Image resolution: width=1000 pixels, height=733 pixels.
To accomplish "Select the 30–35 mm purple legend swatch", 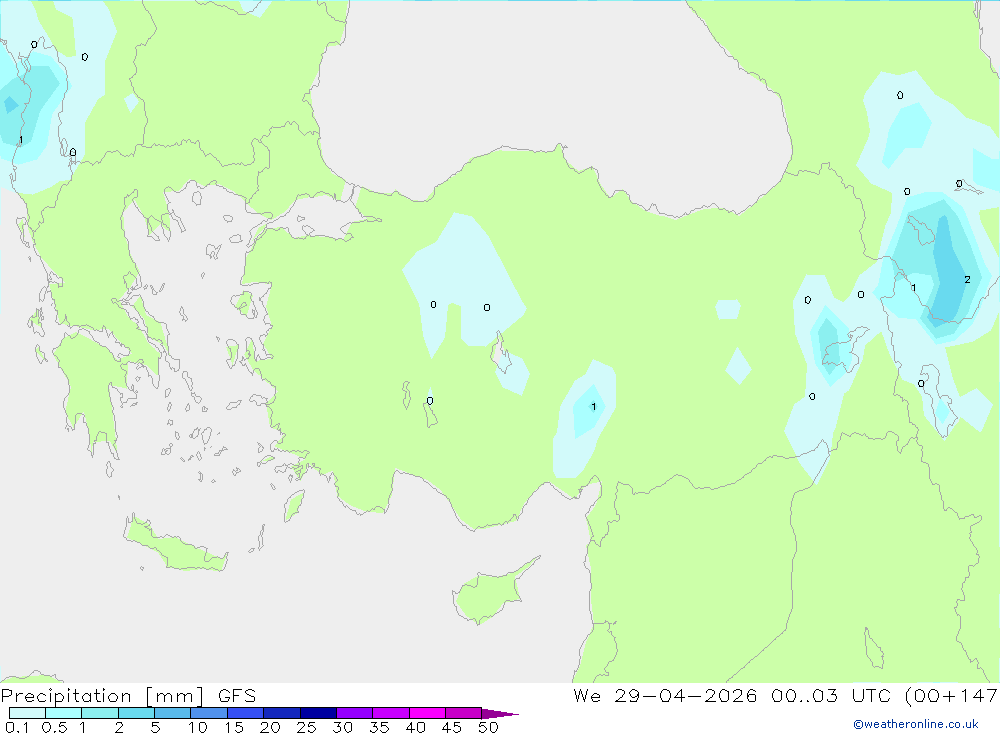I will click(x=355, y=713).
